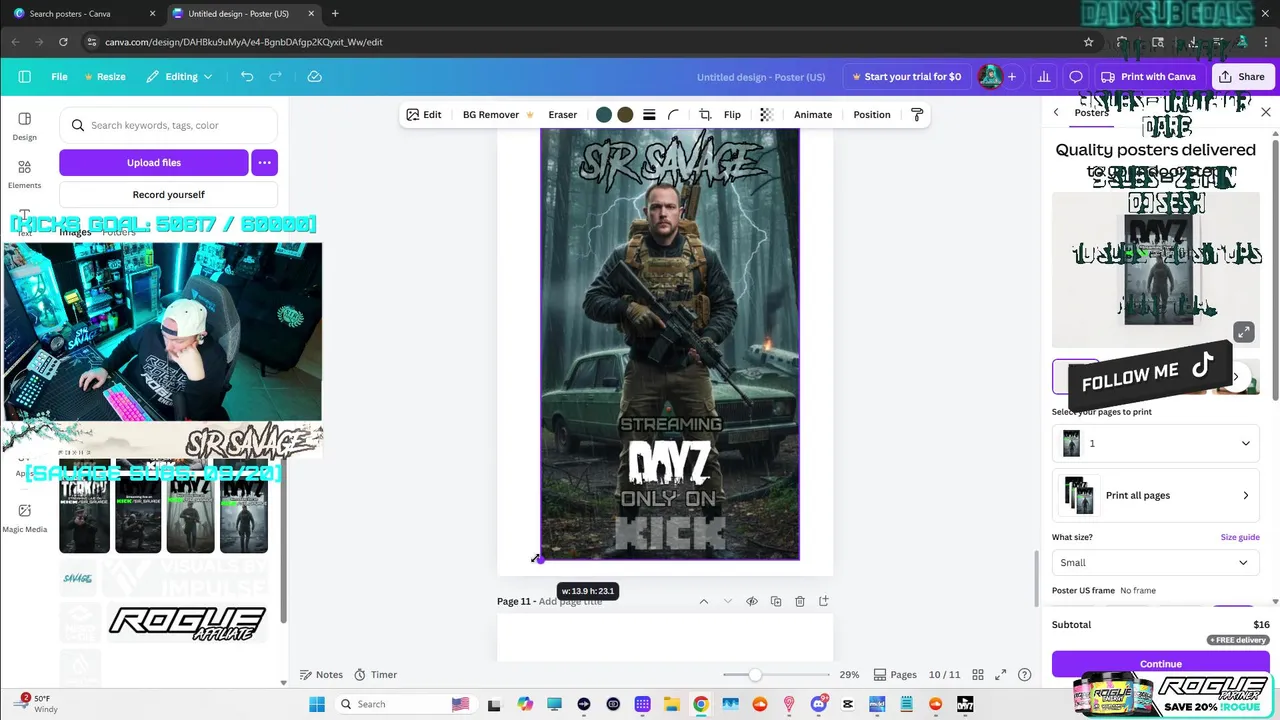
Task: Open grid view of pages
Action: 978,675
